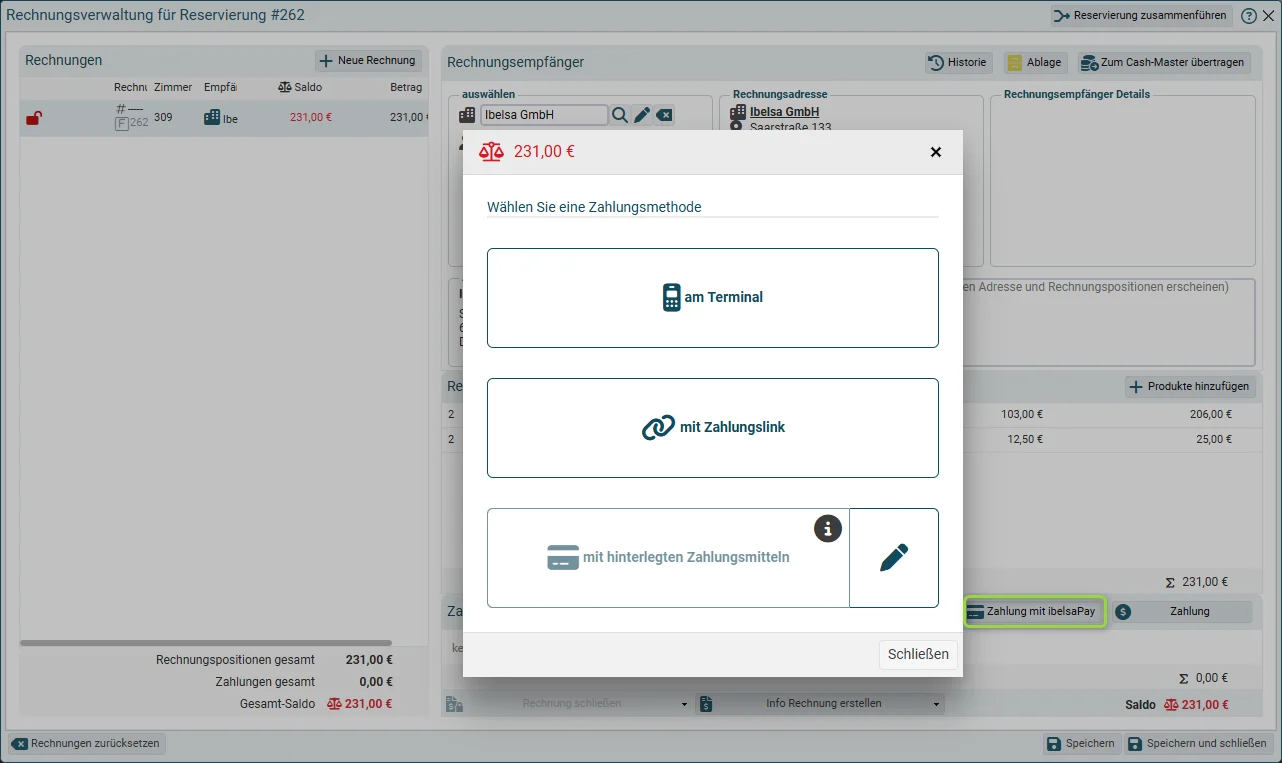Reset invoices with Rechnungen zurücksetzen

point(87,744)
